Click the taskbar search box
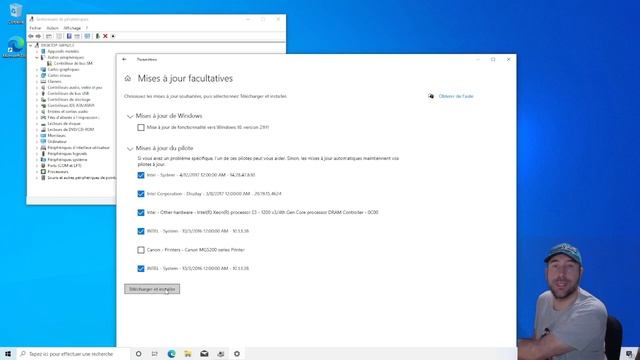Viewport: 640px width, 360px height. click(x=73, y=354)
